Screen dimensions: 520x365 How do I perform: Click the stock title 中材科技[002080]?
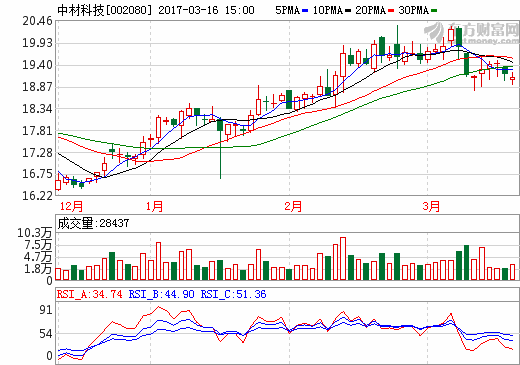(105, 10)
